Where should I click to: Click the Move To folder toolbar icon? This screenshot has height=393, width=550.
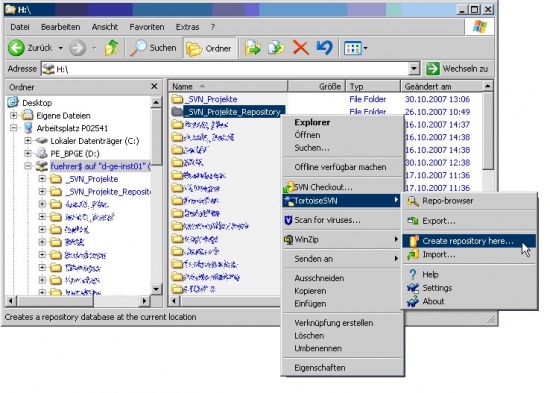[x=253, y=48]
